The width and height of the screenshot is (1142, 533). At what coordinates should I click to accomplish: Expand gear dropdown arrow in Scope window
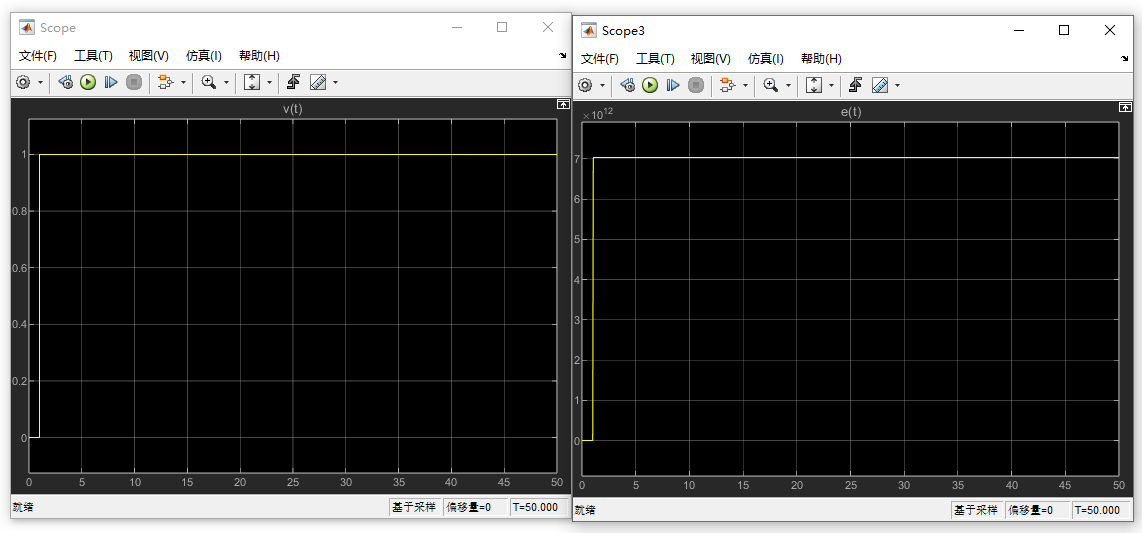click(x=40, y=83)
